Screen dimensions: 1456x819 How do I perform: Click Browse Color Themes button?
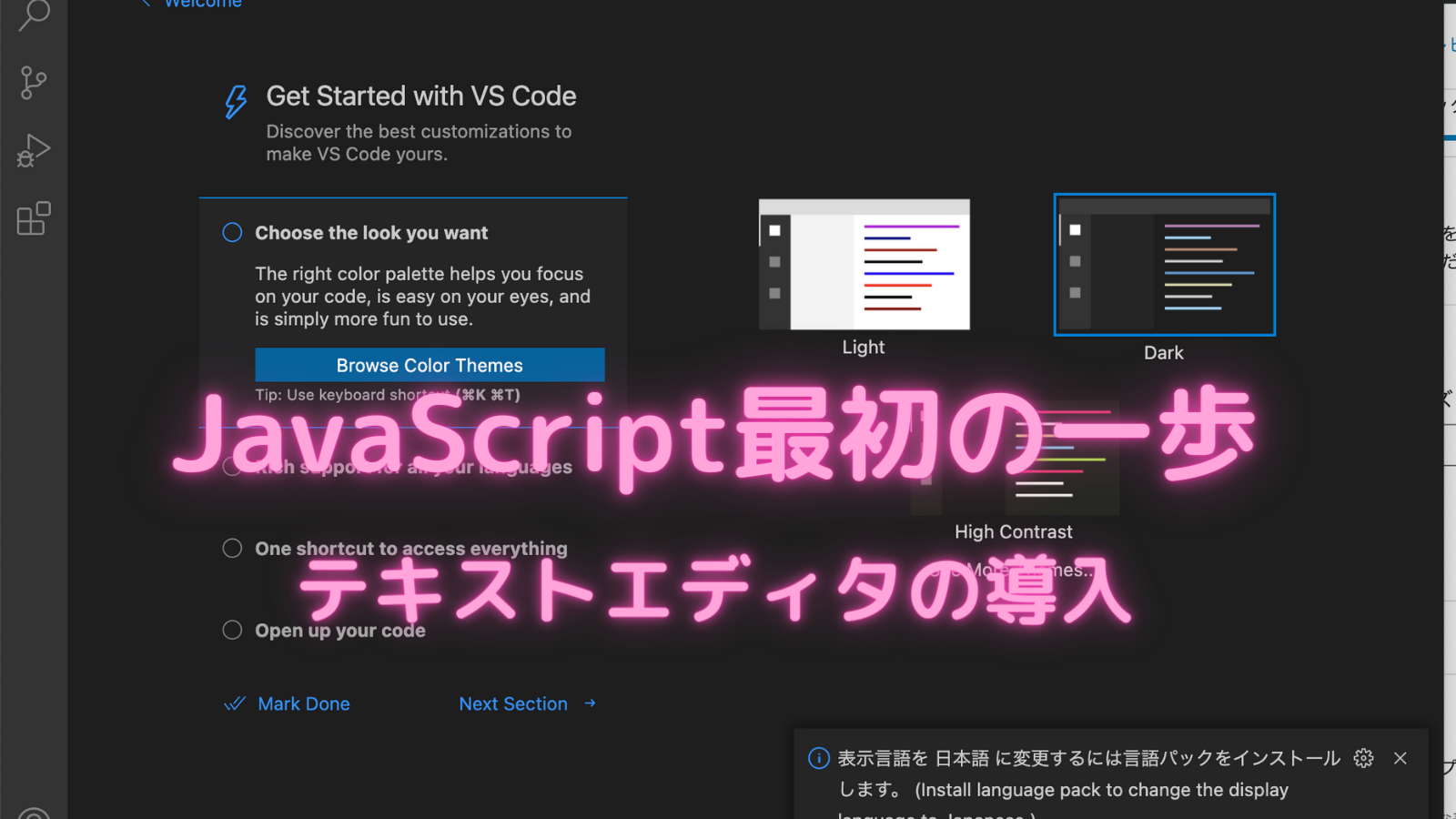click(430, 365)
